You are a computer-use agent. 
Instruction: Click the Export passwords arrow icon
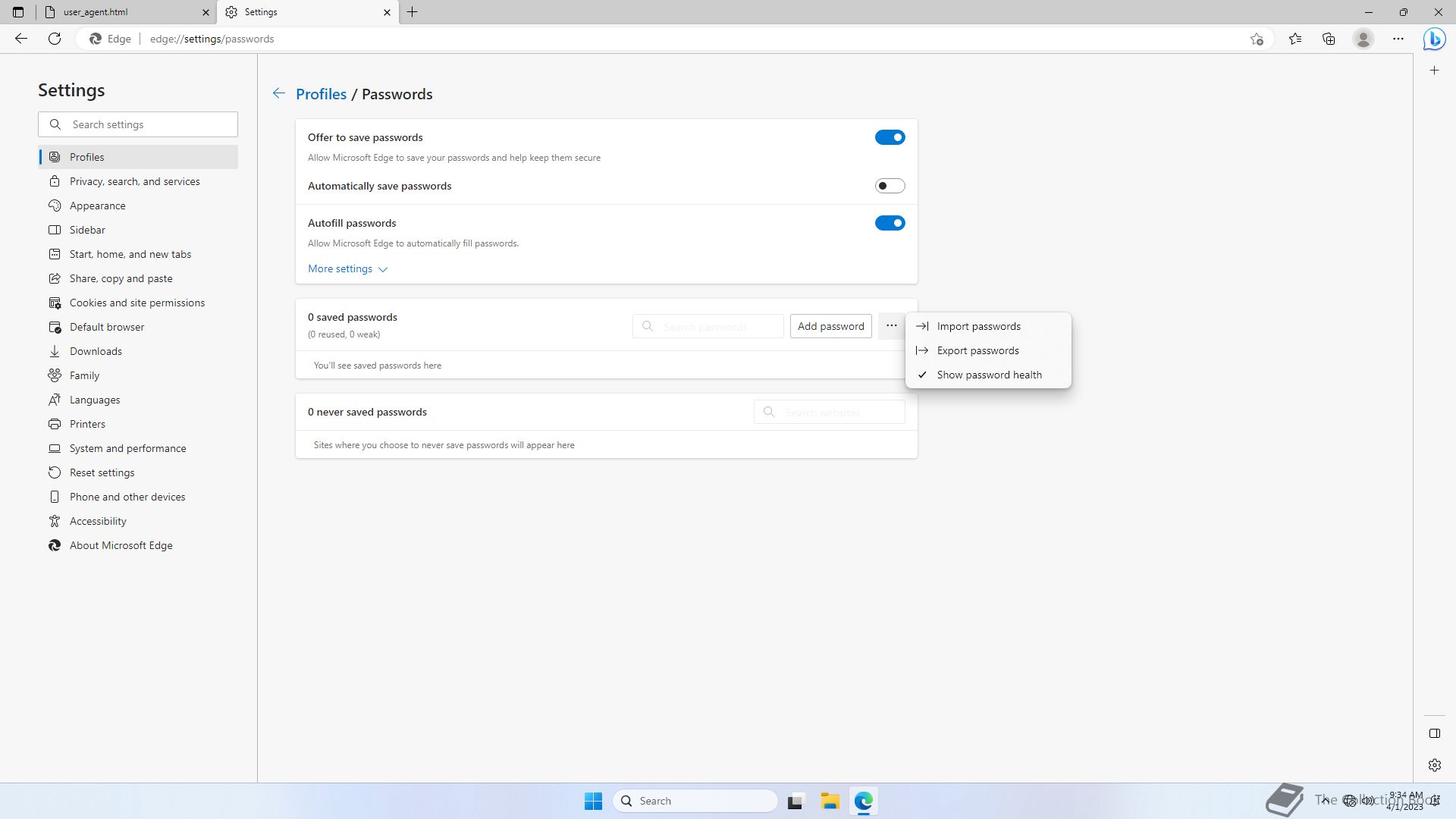922,350
